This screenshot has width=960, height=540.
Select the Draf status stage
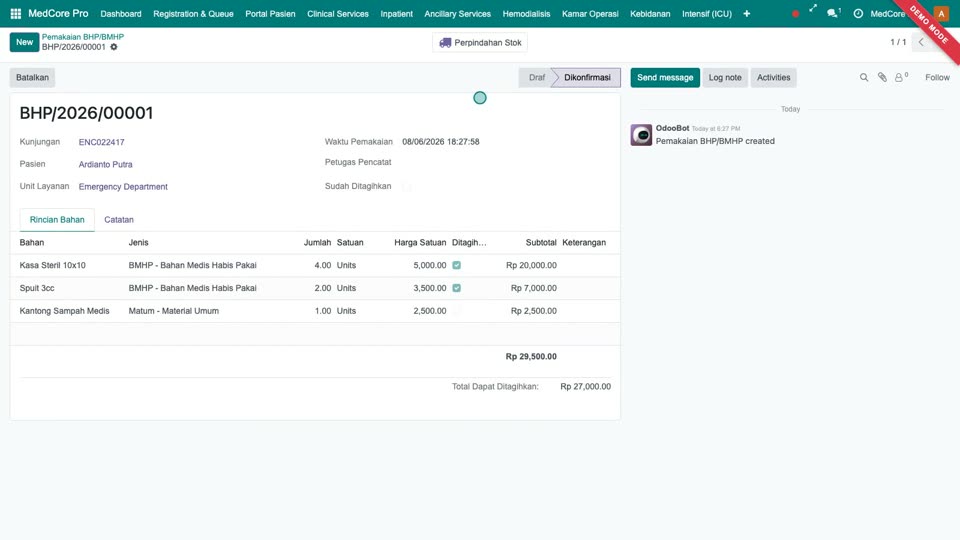tap(537, 78)
